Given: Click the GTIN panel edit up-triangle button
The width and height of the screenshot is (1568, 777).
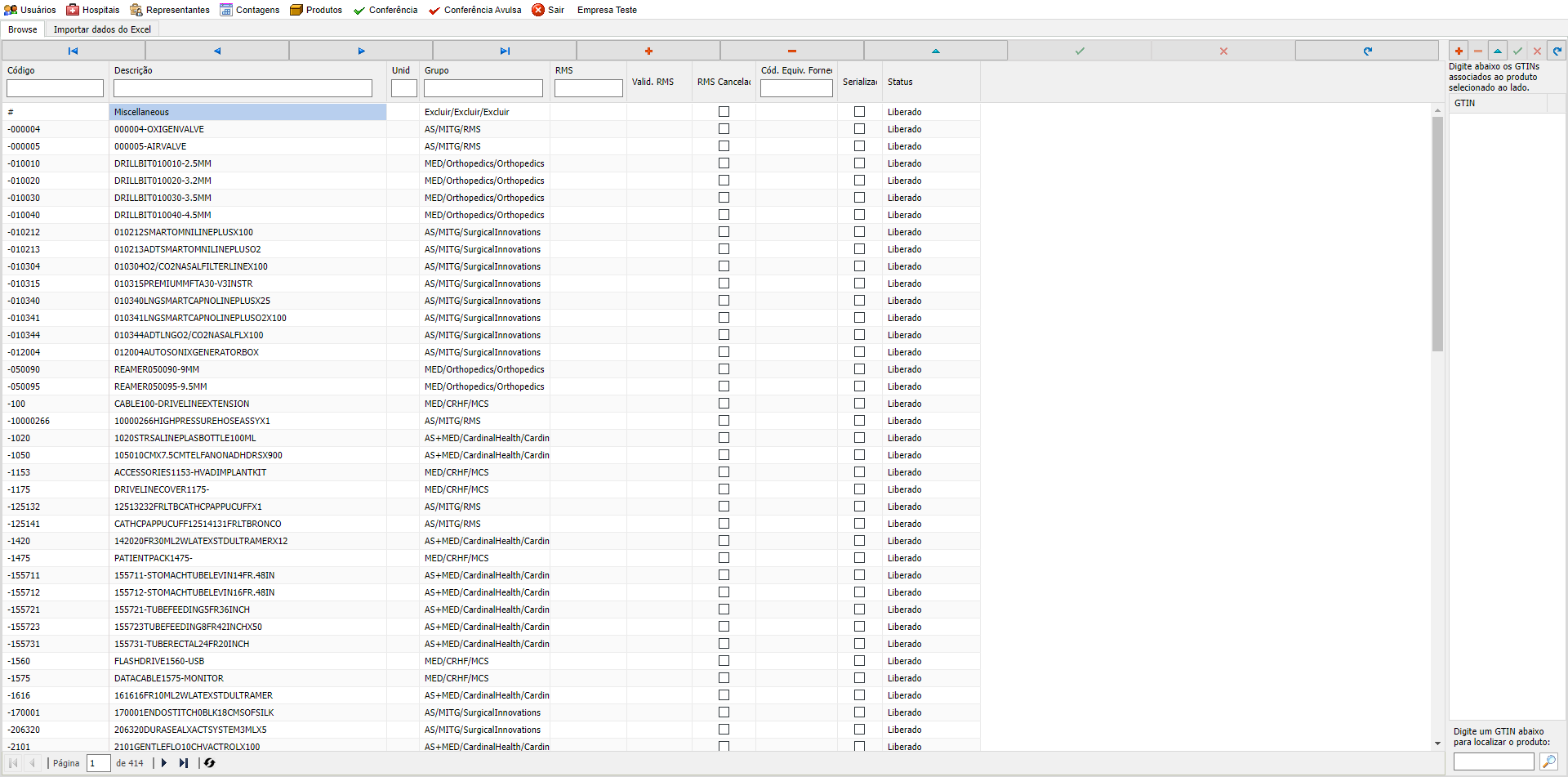Looking at the screenshot, I should [x=1498, y=51].
